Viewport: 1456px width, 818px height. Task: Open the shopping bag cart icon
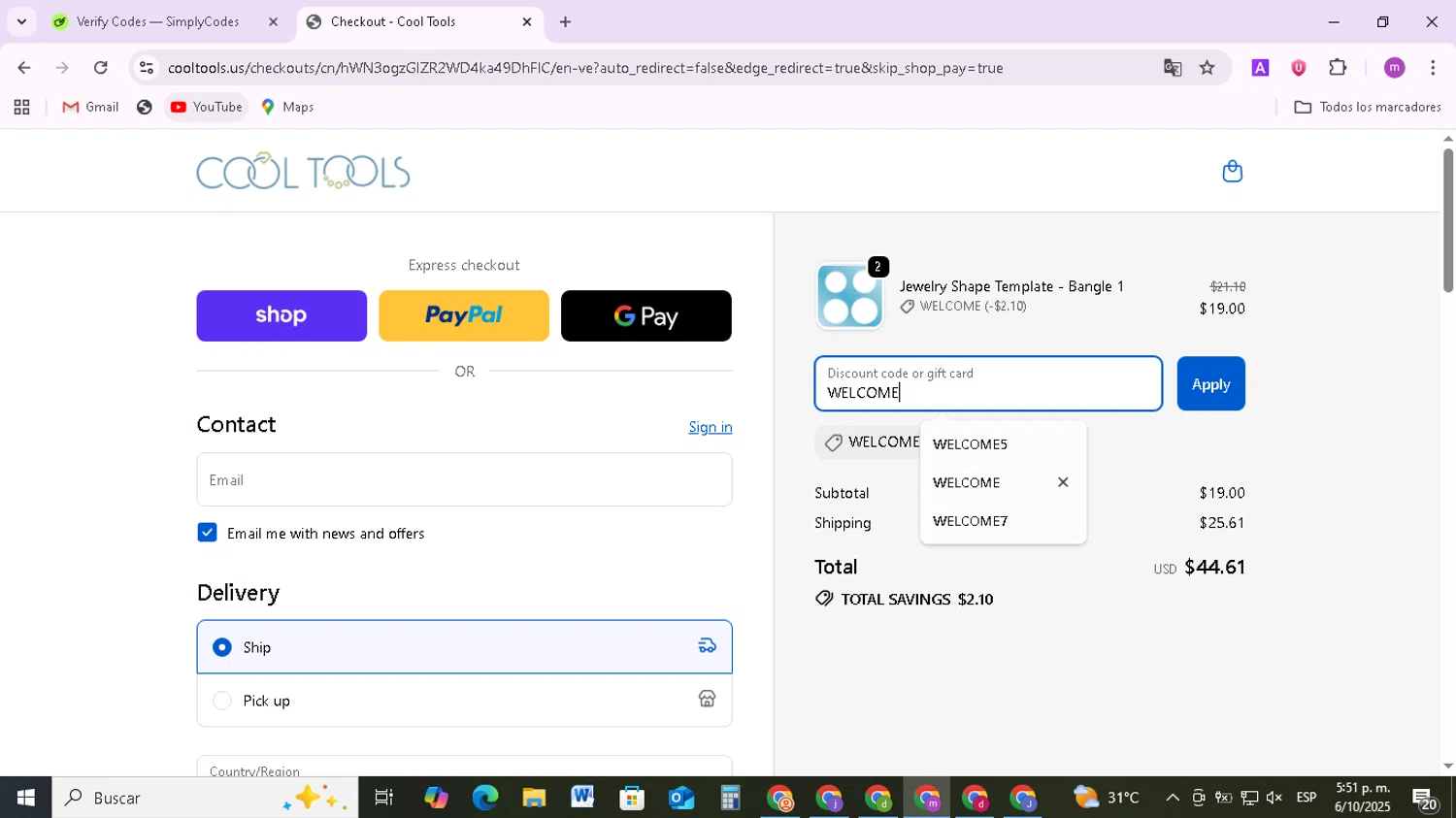click(1232, 172)
